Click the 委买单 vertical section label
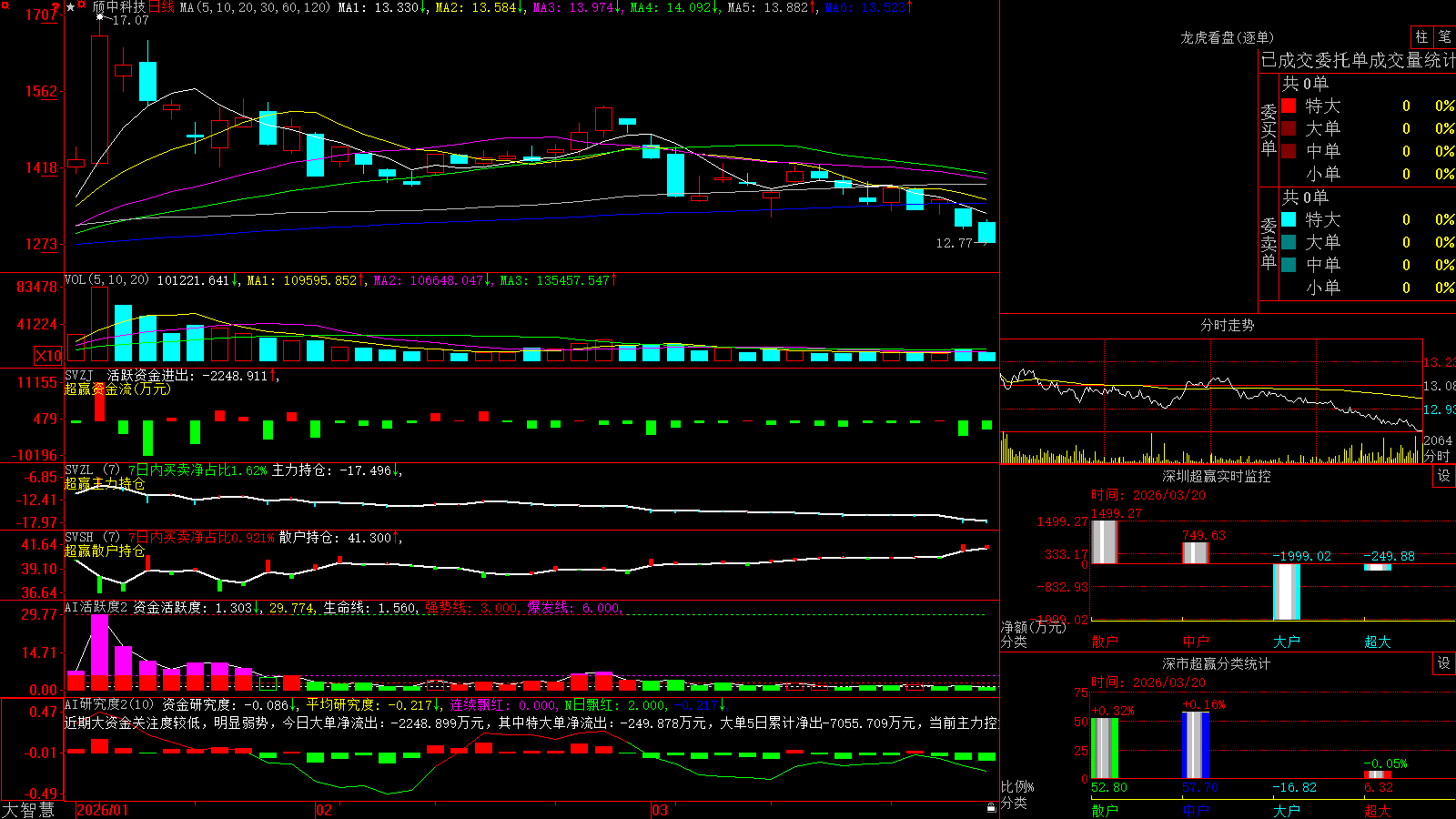This screenshot has width=1456, height=819. pos(1269,130)
